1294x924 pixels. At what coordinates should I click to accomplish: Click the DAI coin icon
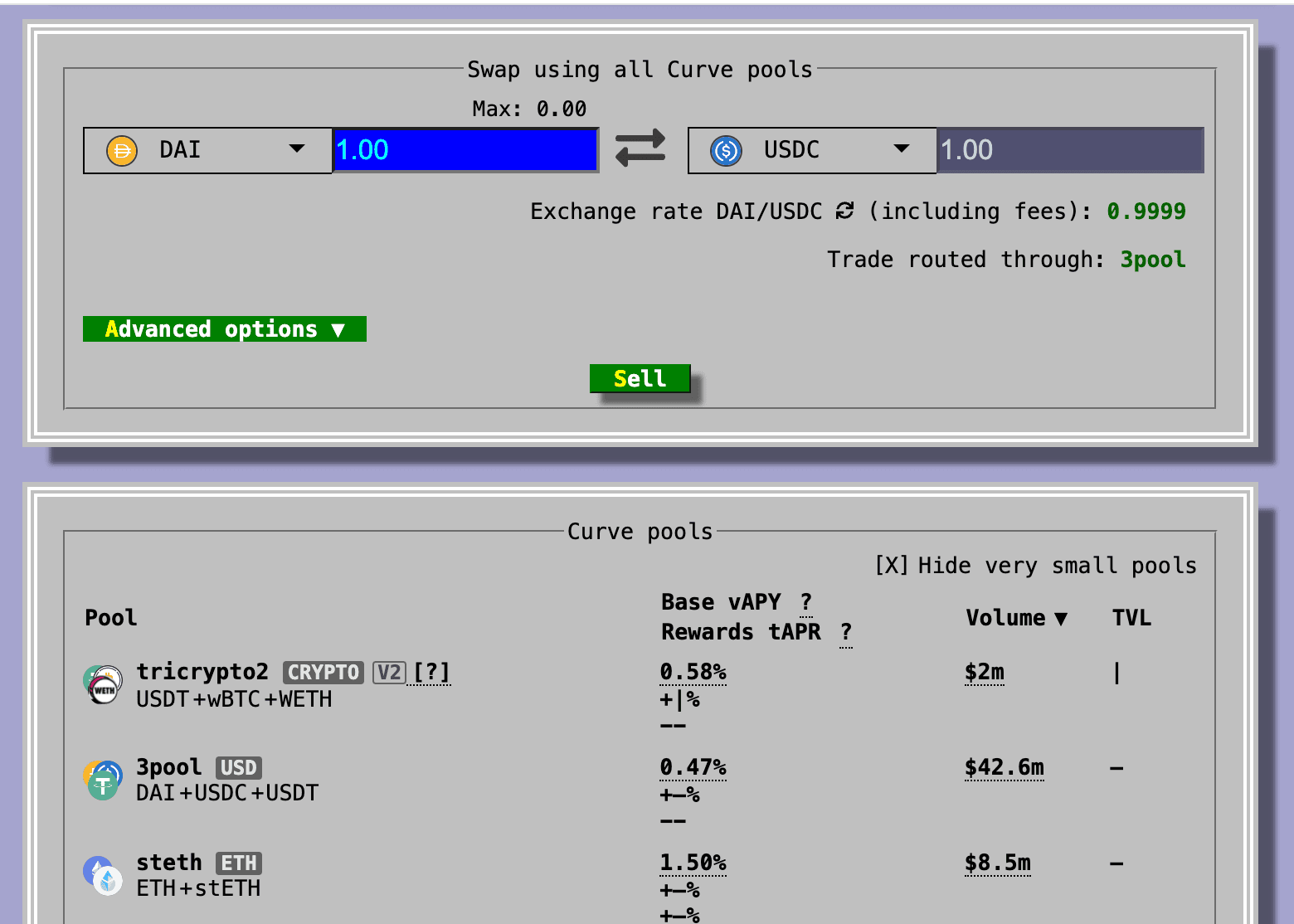pos(121,150)
